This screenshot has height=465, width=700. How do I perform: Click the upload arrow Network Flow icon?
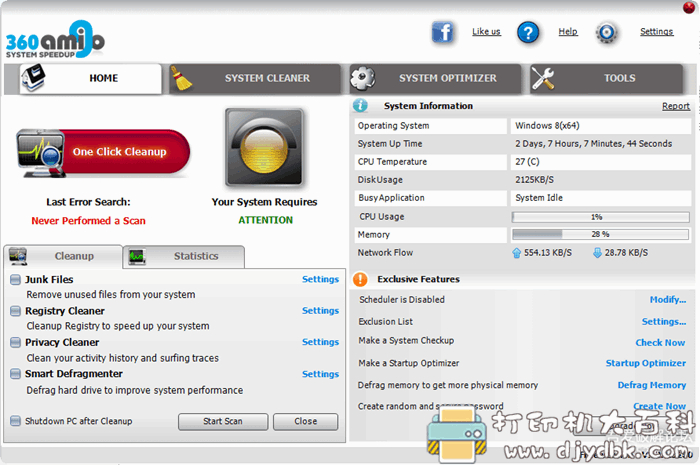(x=517, y=253)
